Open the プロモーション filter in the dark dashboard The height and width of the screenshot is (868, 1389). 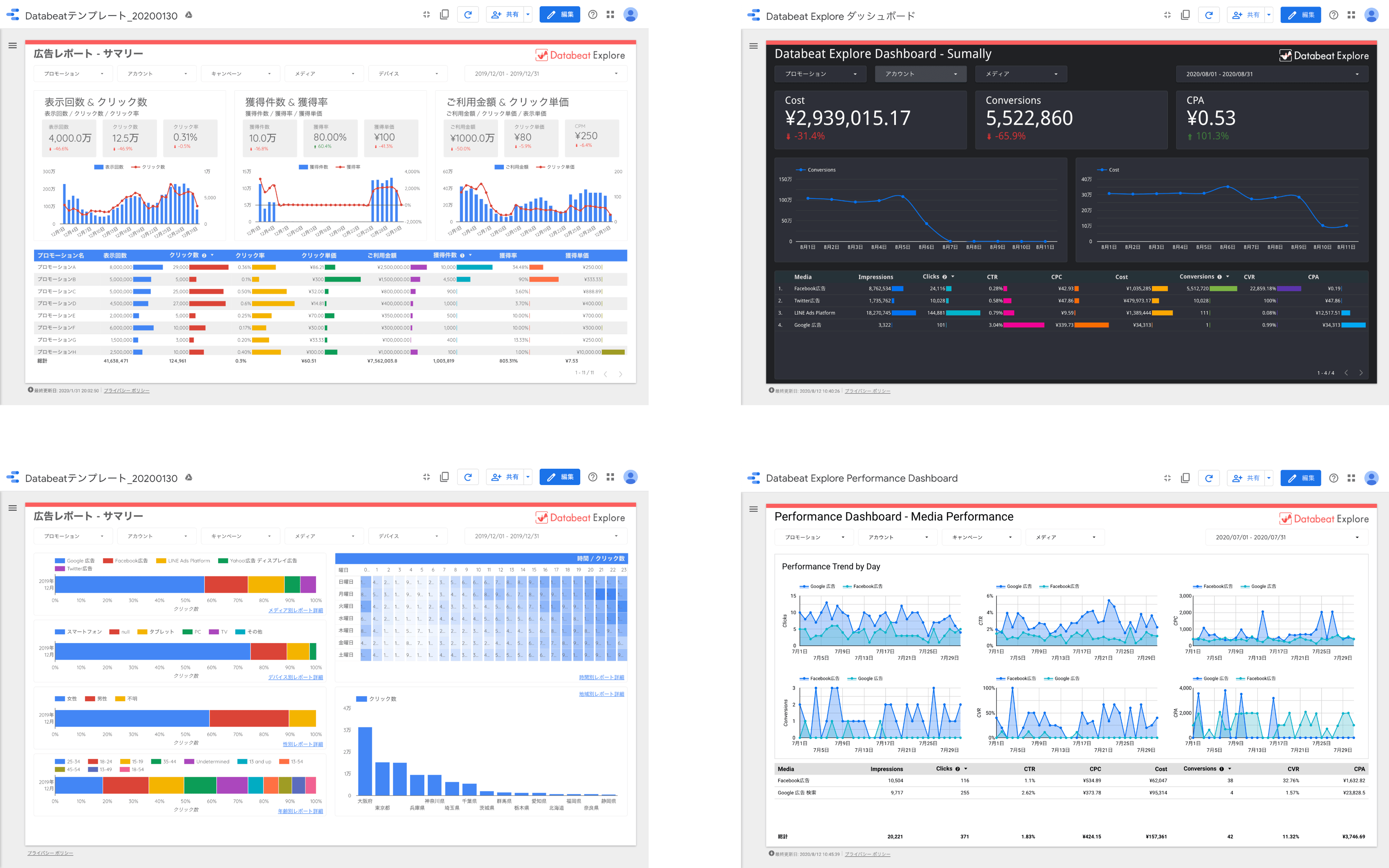pyautogui.click(x=821, y=74)
